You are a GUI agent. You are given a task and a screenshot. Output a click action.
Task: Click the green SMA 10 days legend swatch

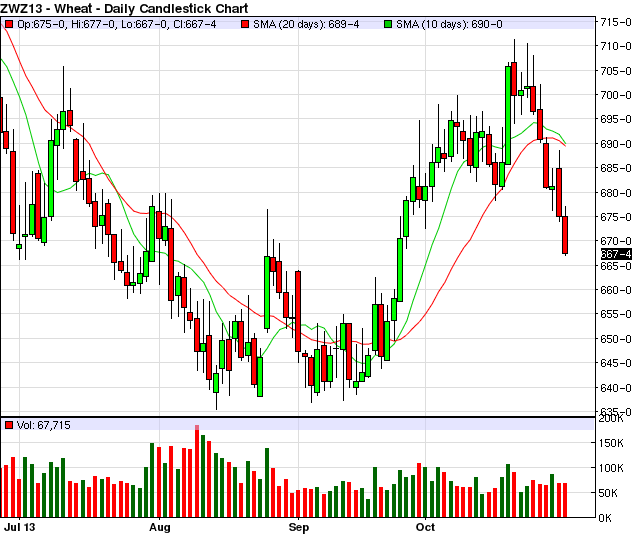(388, 24)
